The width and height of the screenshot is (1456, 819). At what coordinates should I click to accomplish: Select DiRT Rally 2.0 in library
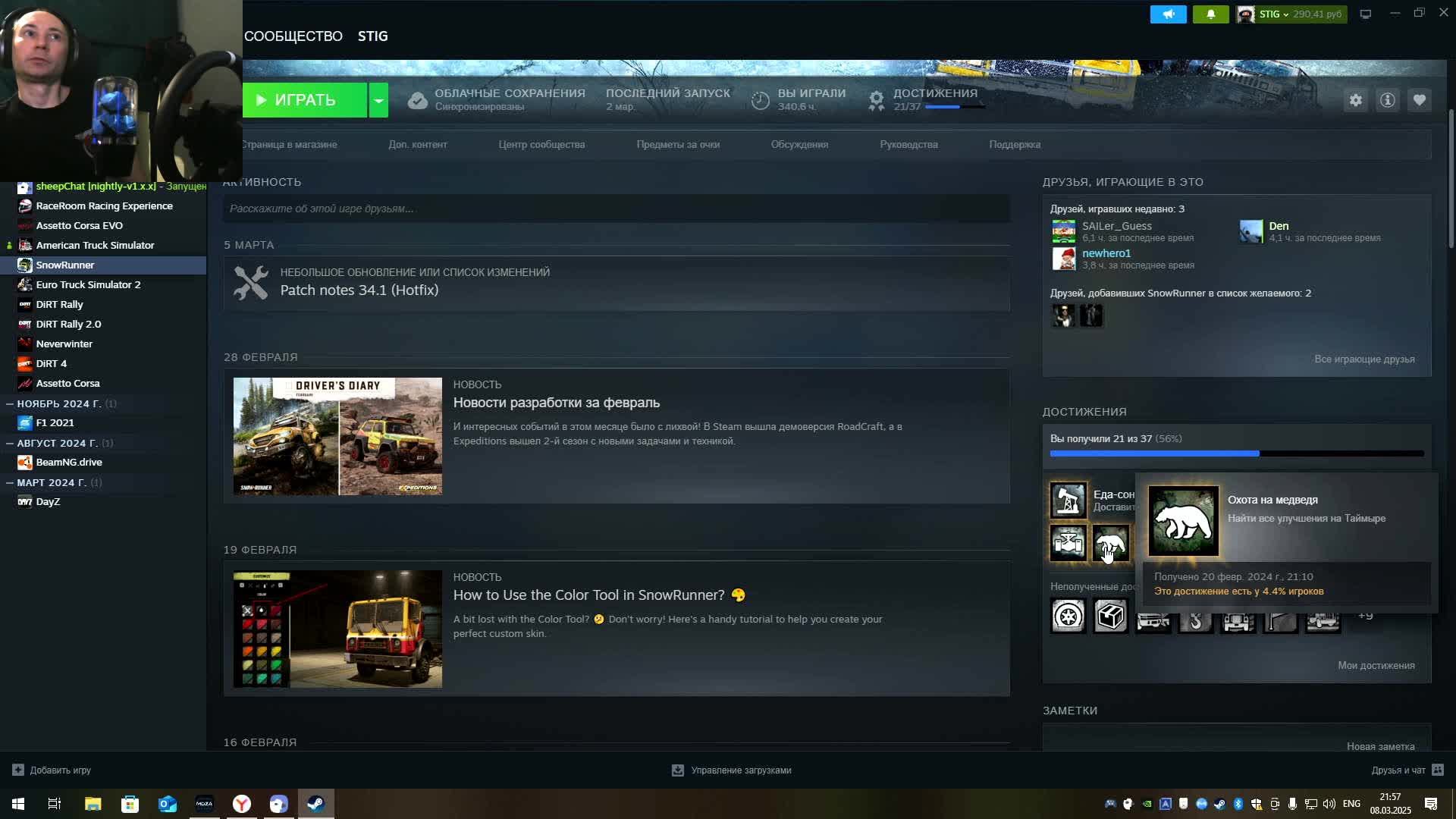point(103,324)
